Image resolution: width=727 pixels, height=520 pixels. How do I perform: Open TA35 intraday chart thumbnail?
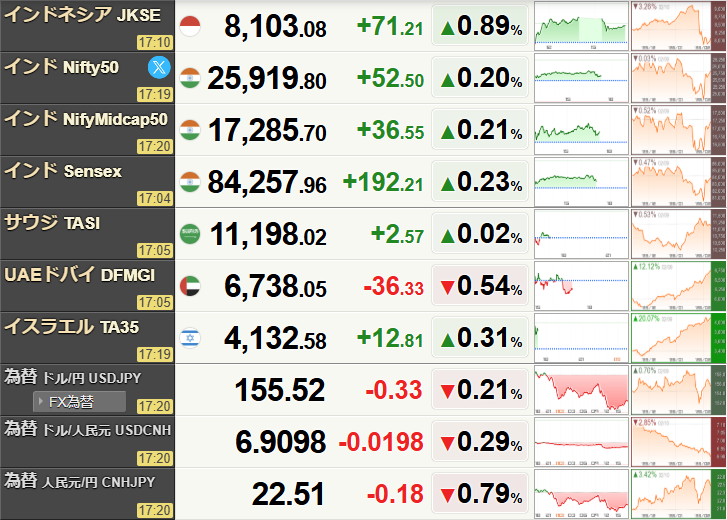pyautogui.click(x=581, y=338)
